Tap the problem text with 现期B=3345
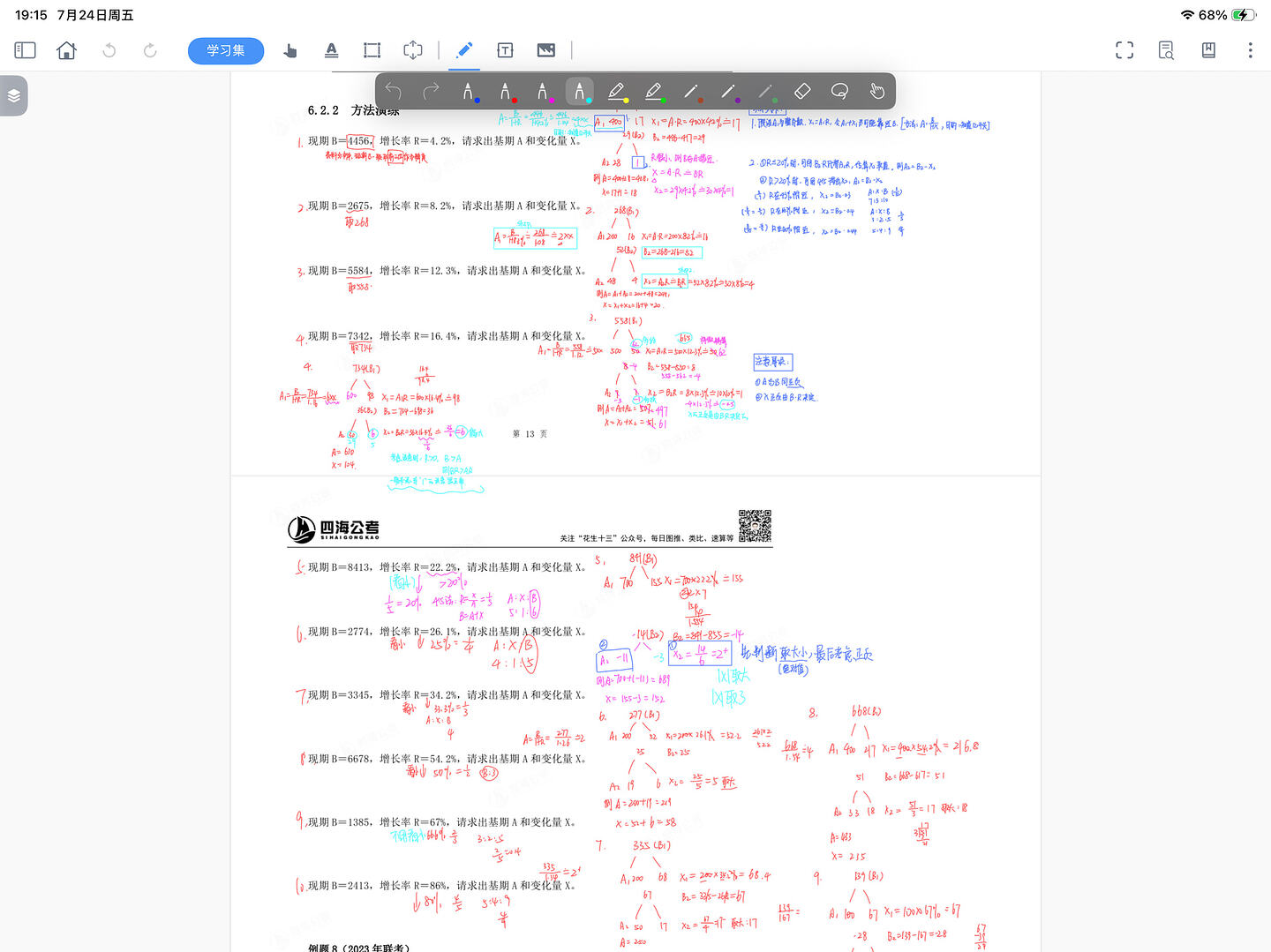1271x952 pixels. click(x=447, y=695)
